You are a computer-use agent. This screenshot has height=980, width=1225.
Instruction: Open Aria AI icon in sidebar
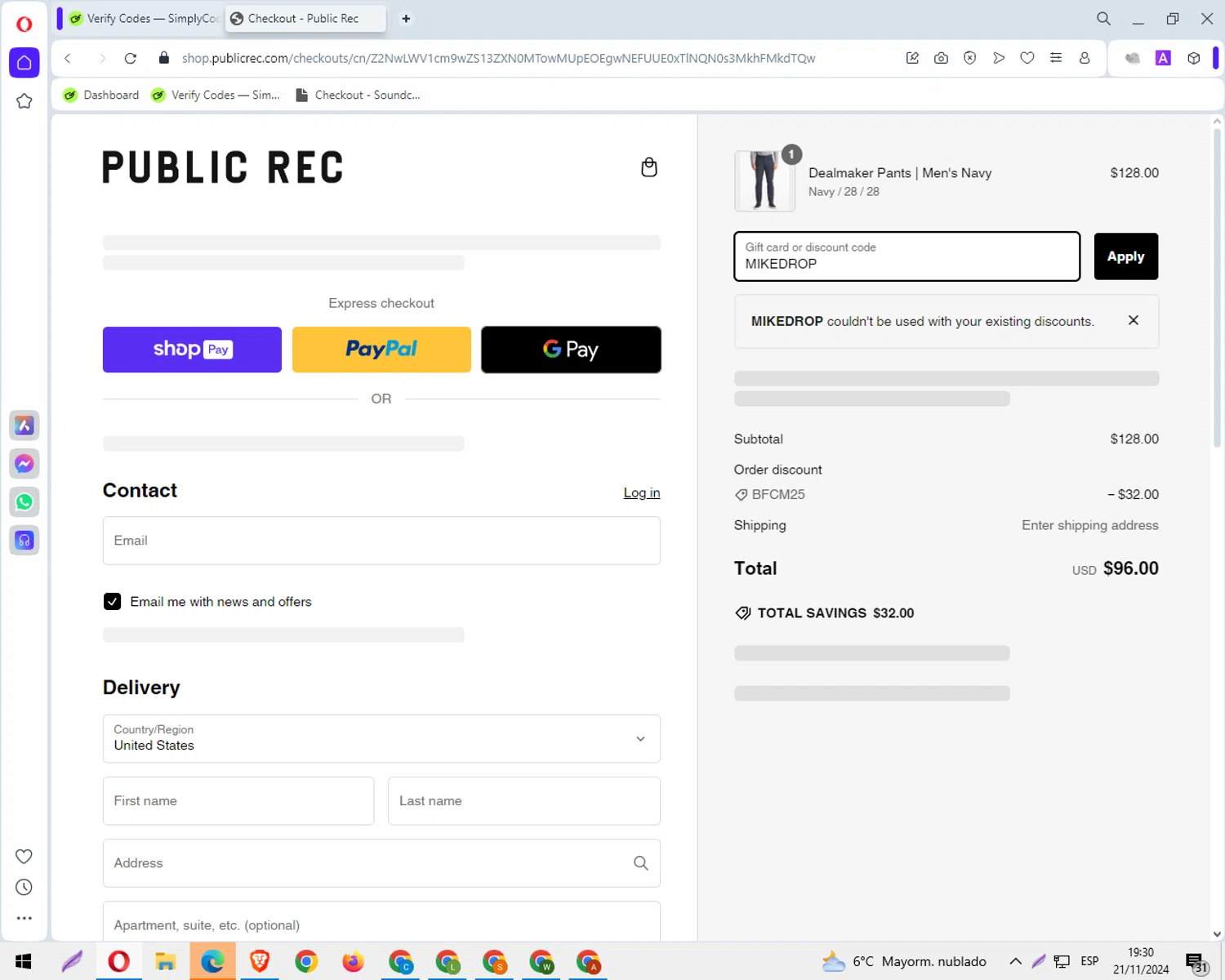pos(24,425)
